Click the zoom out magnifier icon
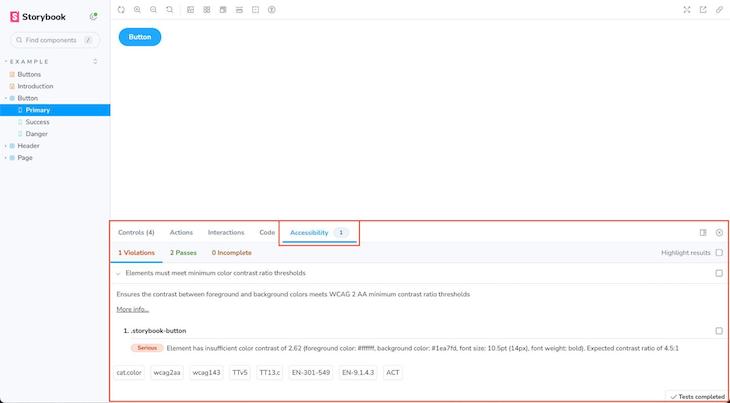The width and height of the screenshot is (730, 403). (x=153, y=9)
